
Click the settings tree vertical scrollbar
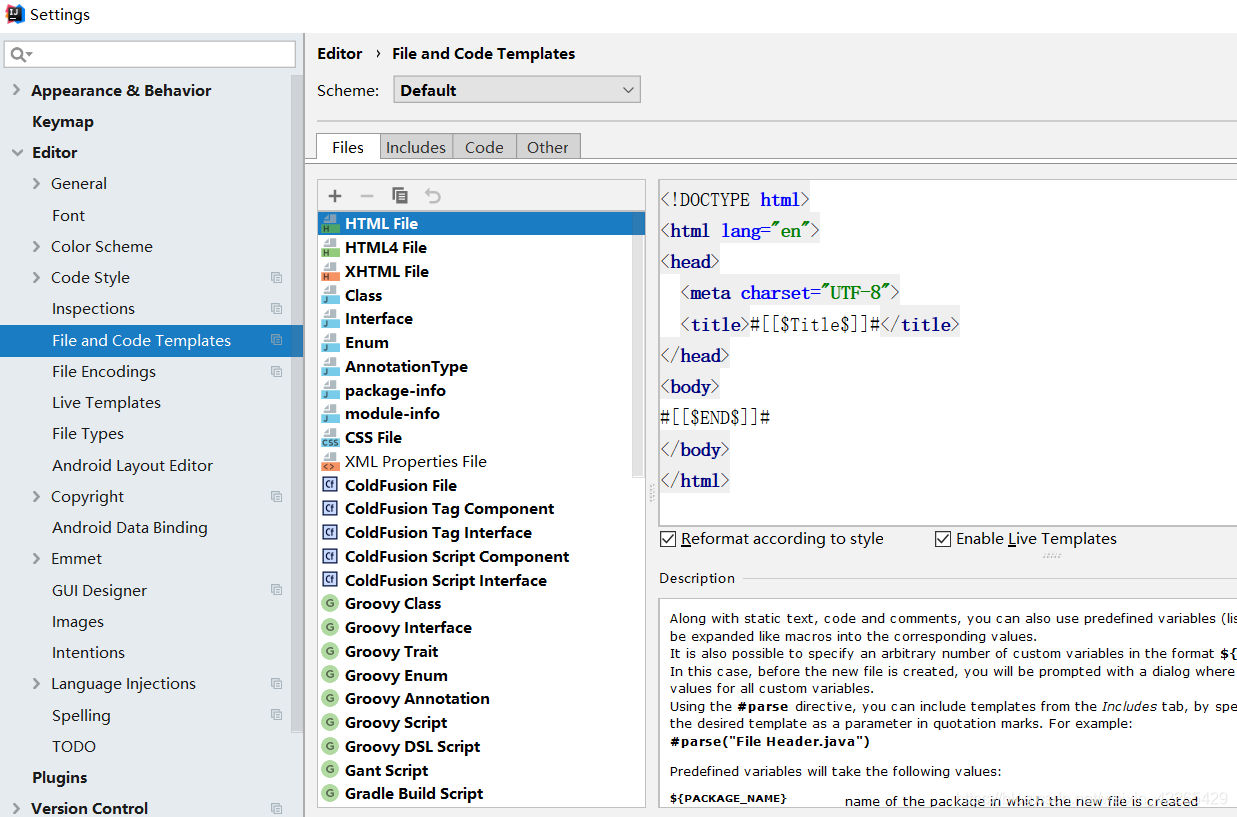(x=297, y=405)
